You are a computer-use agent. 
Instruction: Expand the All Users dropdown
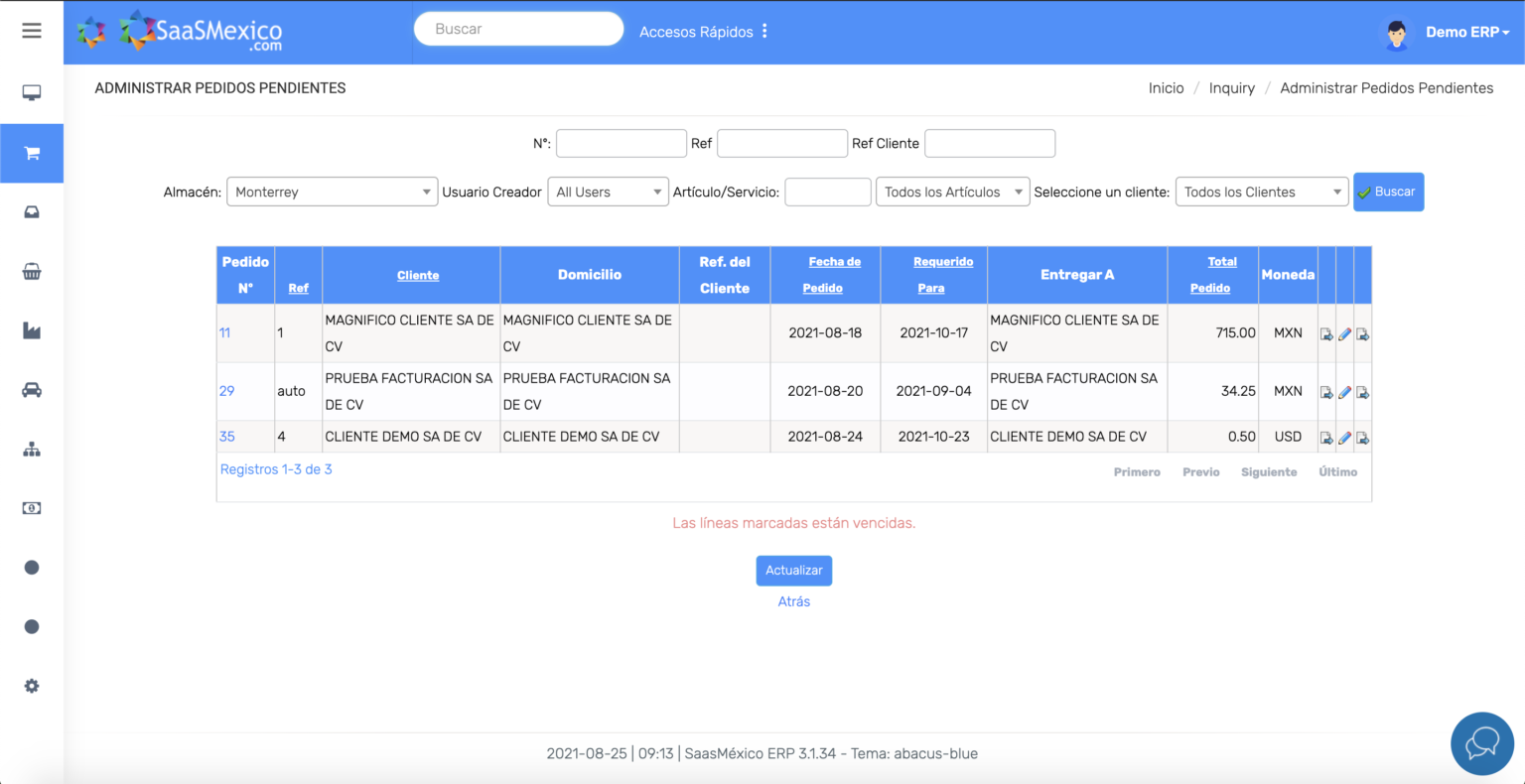[608, 192]
